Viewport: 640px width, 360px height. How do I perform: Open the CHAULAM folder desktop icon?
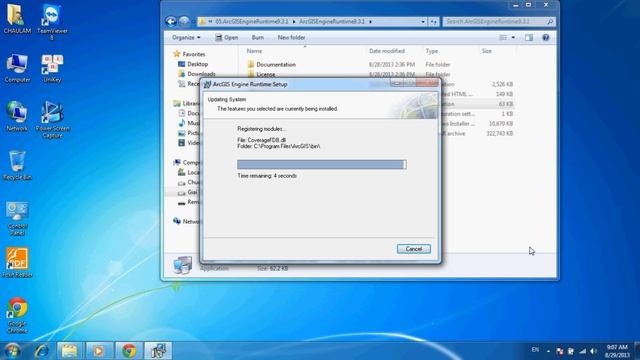coord(17,18)
